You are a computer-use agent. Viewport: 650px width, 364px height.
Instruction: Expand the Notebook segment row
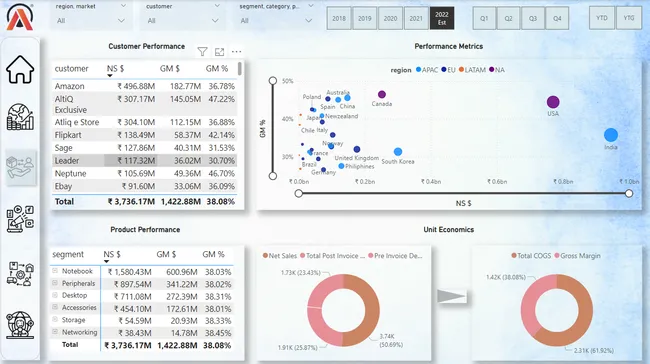55,271
